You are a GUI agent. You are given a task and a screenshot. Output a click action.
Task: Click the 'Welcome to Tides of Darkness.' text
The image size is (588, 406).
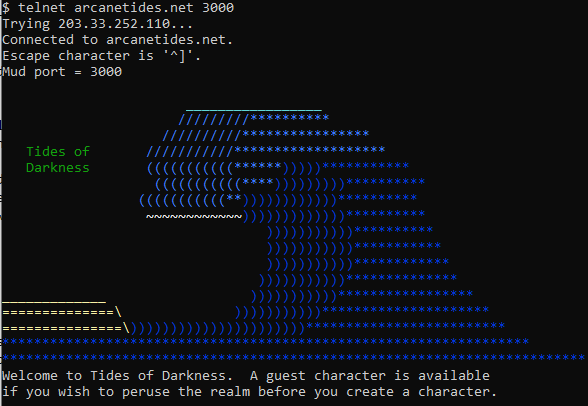114,376
